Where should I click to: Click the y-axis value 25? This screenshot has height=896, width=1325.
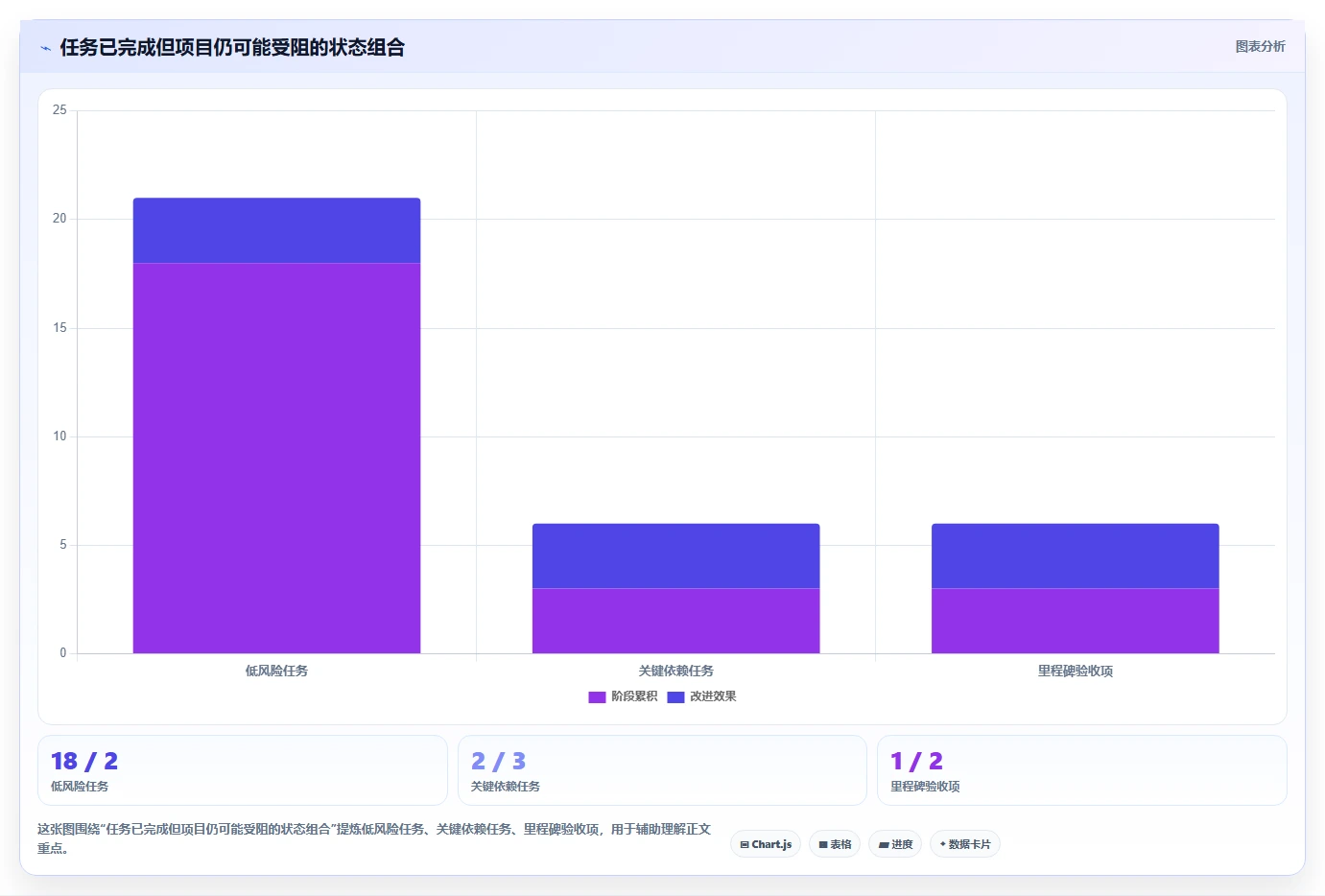click(59, 110)
